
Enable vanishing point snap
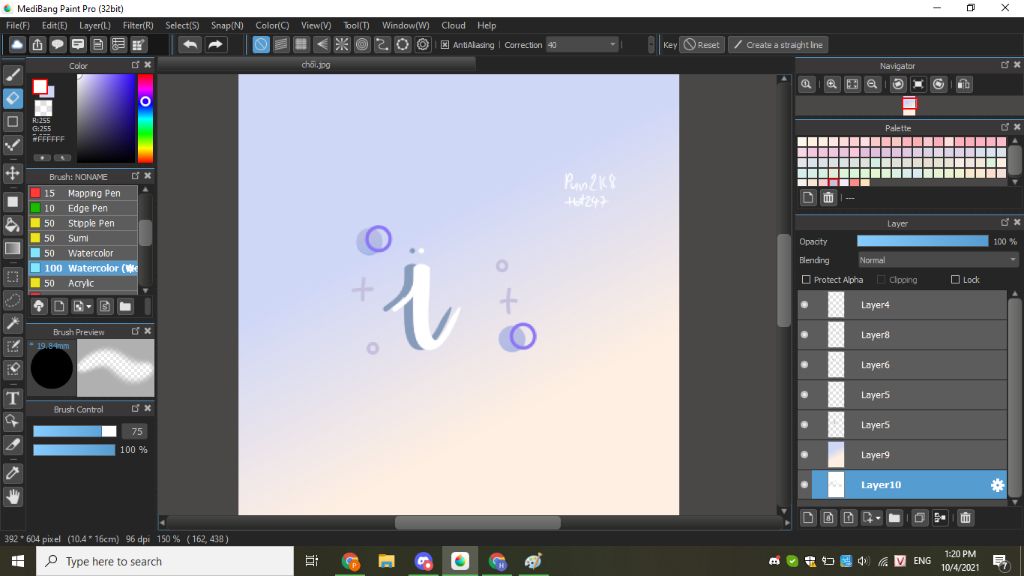coord(321,44)
